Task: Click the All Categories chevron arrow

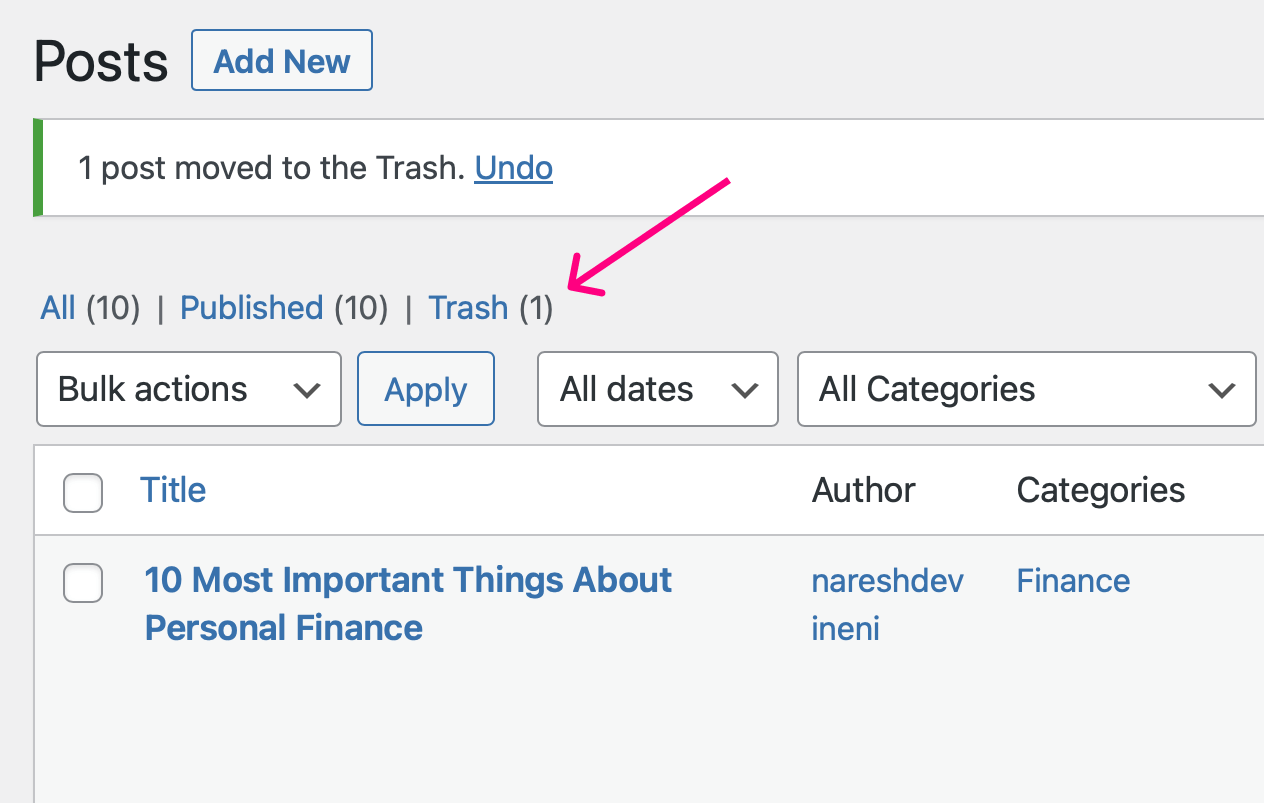Action: [x=1222, y=390]
